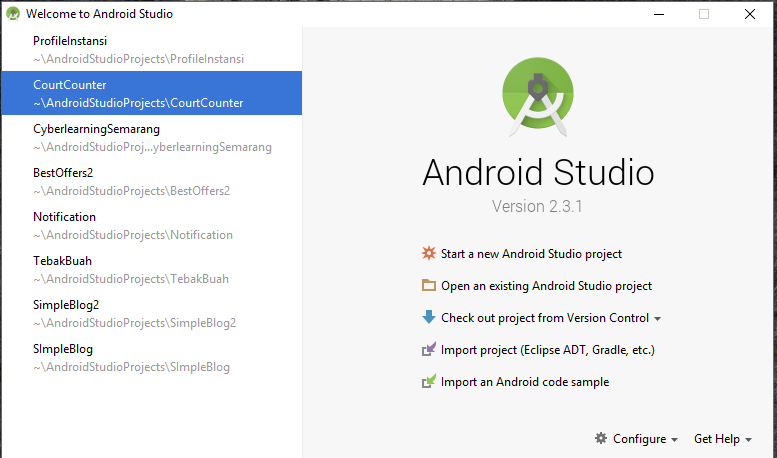Image resolution: width=777 pixels, height=458 pixels.
Task: Open the Get Help dropdown menu
Action: click(723, 439)
